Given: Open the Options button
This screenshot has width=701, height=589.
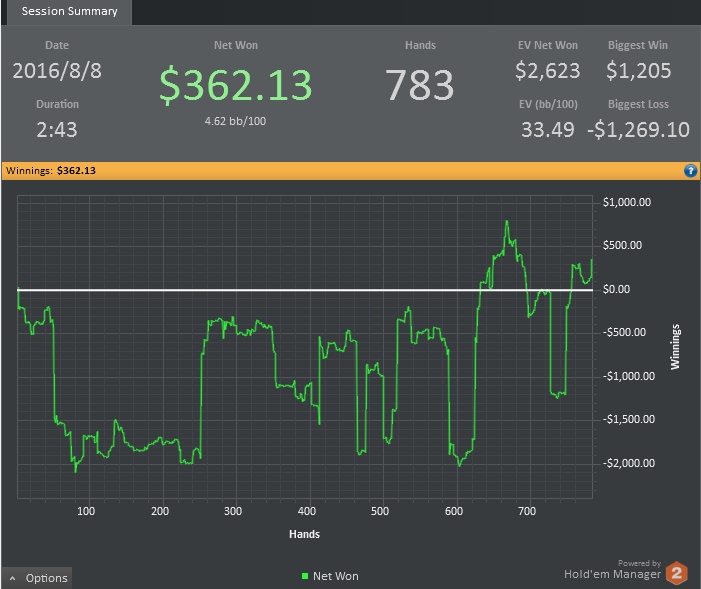Looking at the screenshot, I should (37, 578).
